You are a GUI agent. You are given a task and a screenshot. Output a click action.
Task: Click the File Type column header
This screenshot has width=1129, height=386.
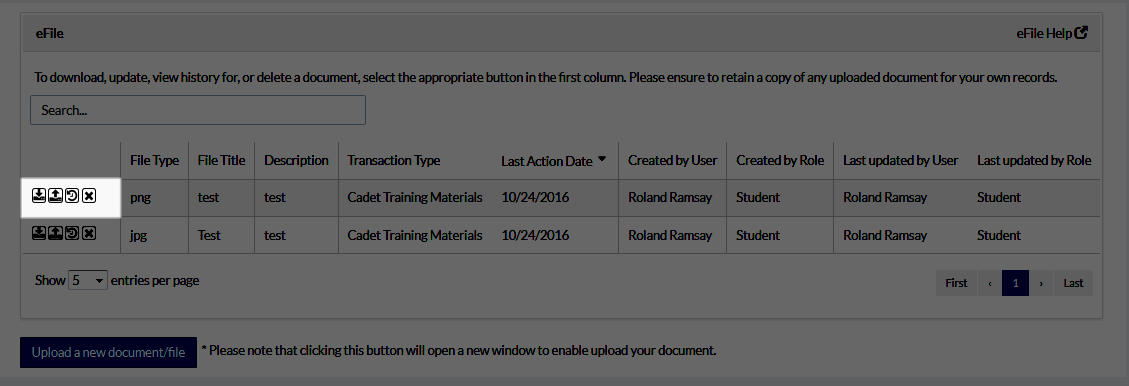154,161
